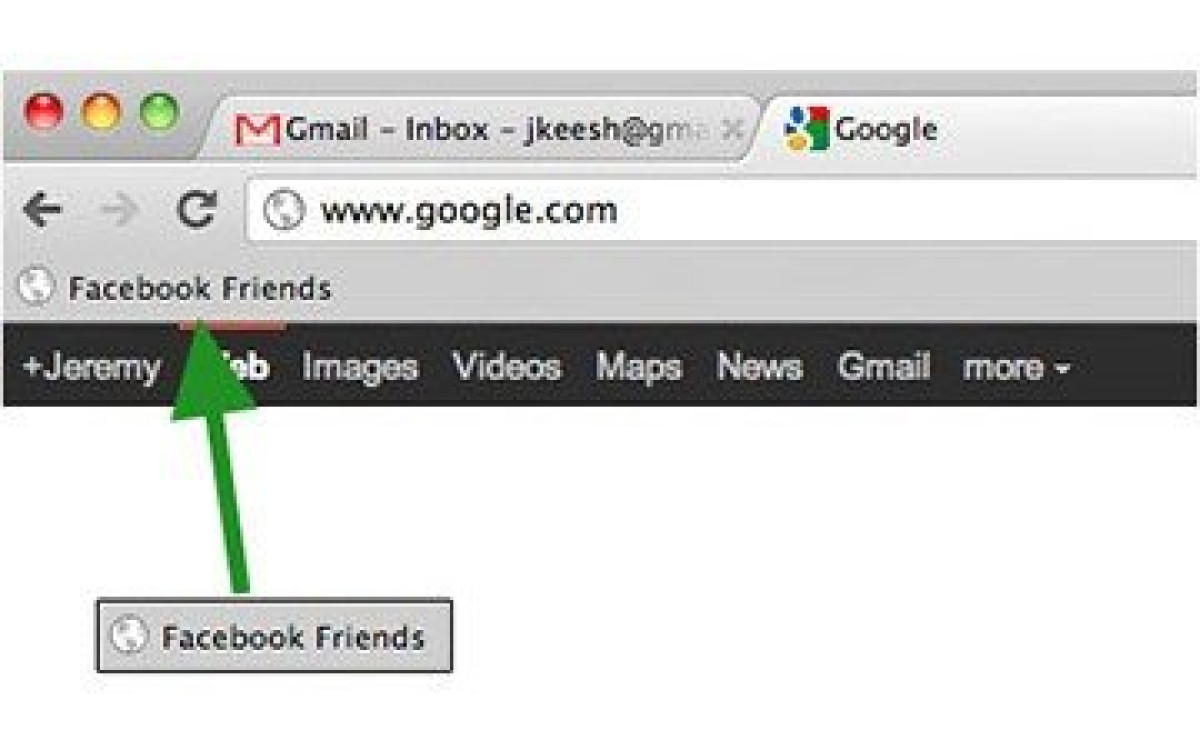Go back with the left arrow button
The image size is (1200, 750).
pyautogui.click(x=43, y=210)
